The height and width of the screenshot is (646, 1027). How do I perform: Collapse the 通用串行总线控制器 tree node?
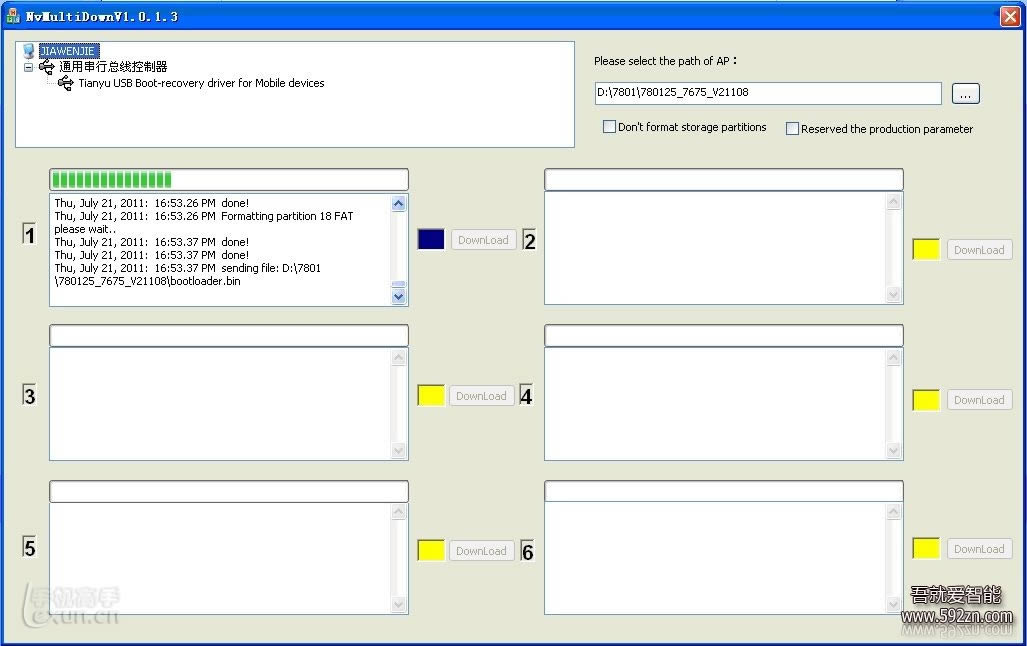click(29, 67)
